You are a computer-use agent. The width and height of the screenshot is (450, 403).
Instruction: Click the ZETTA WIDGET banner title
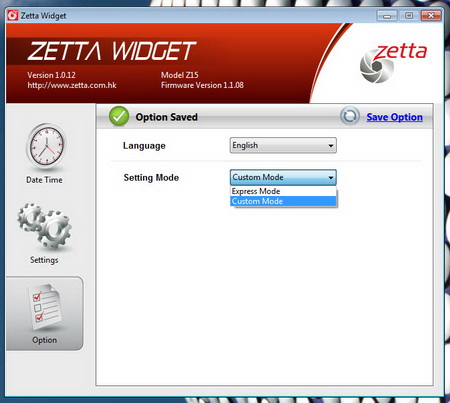pyautogui.click(x=112, y=51)
